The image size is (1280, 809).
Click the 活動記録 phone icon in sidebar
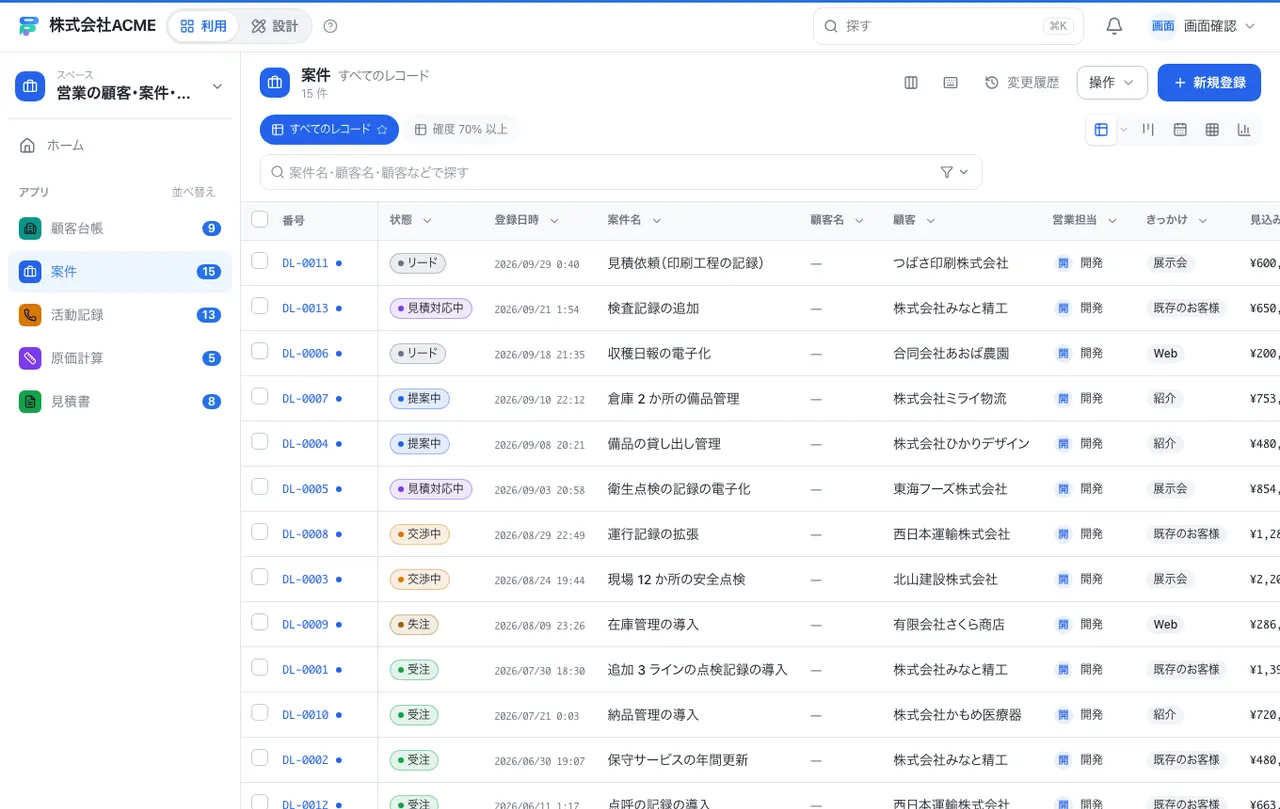click(30, 315)
